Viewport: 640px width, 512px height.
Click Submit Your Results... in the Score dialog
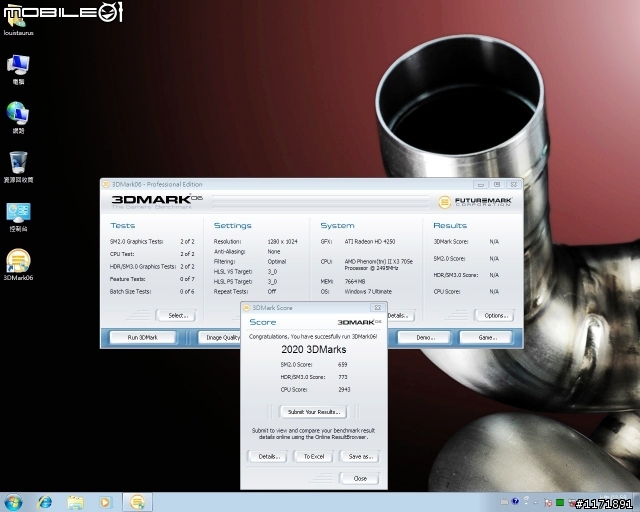click(313, 412)
